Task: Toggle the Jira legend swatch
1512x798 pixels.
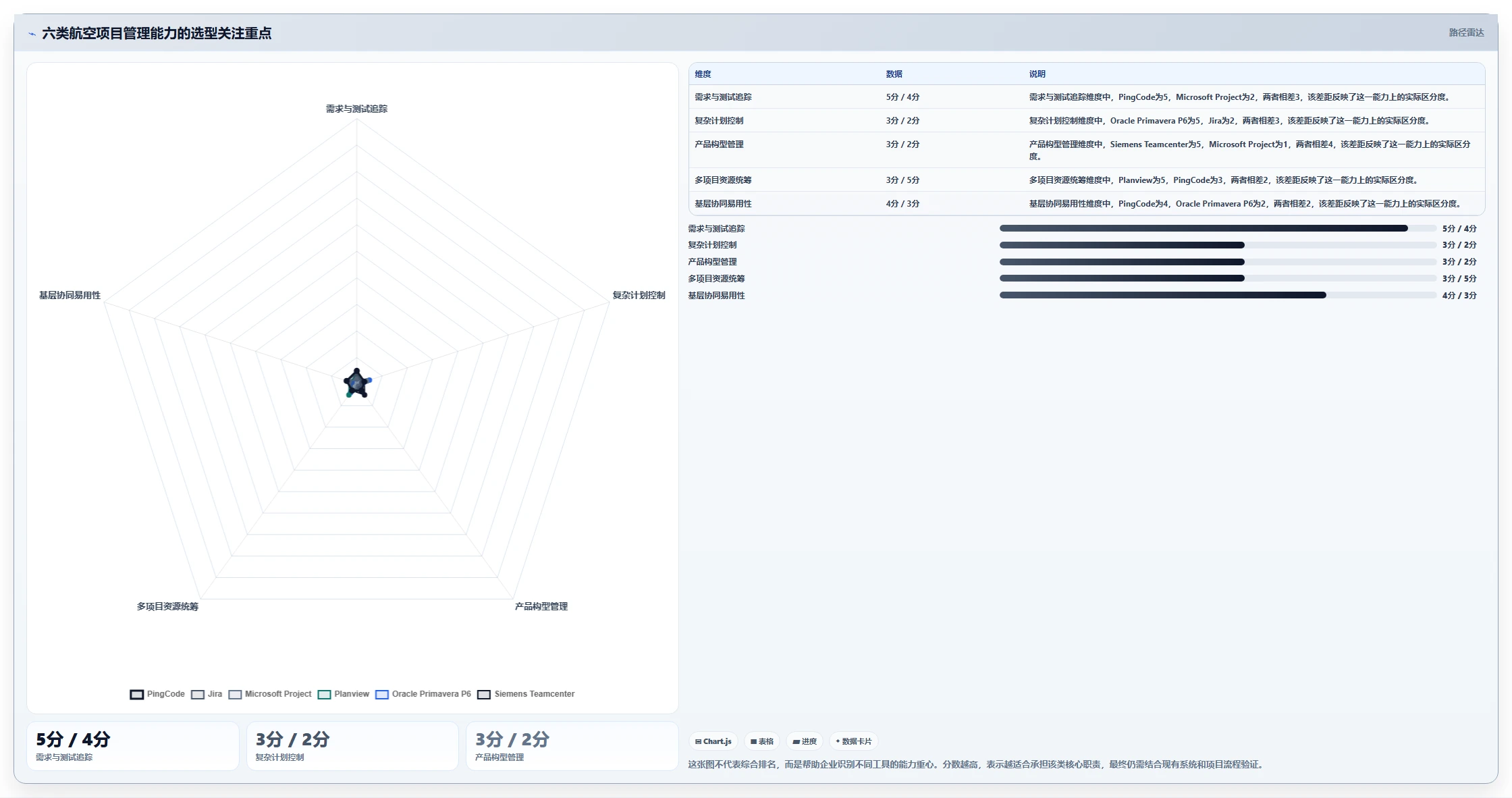Action: (198, 694)
